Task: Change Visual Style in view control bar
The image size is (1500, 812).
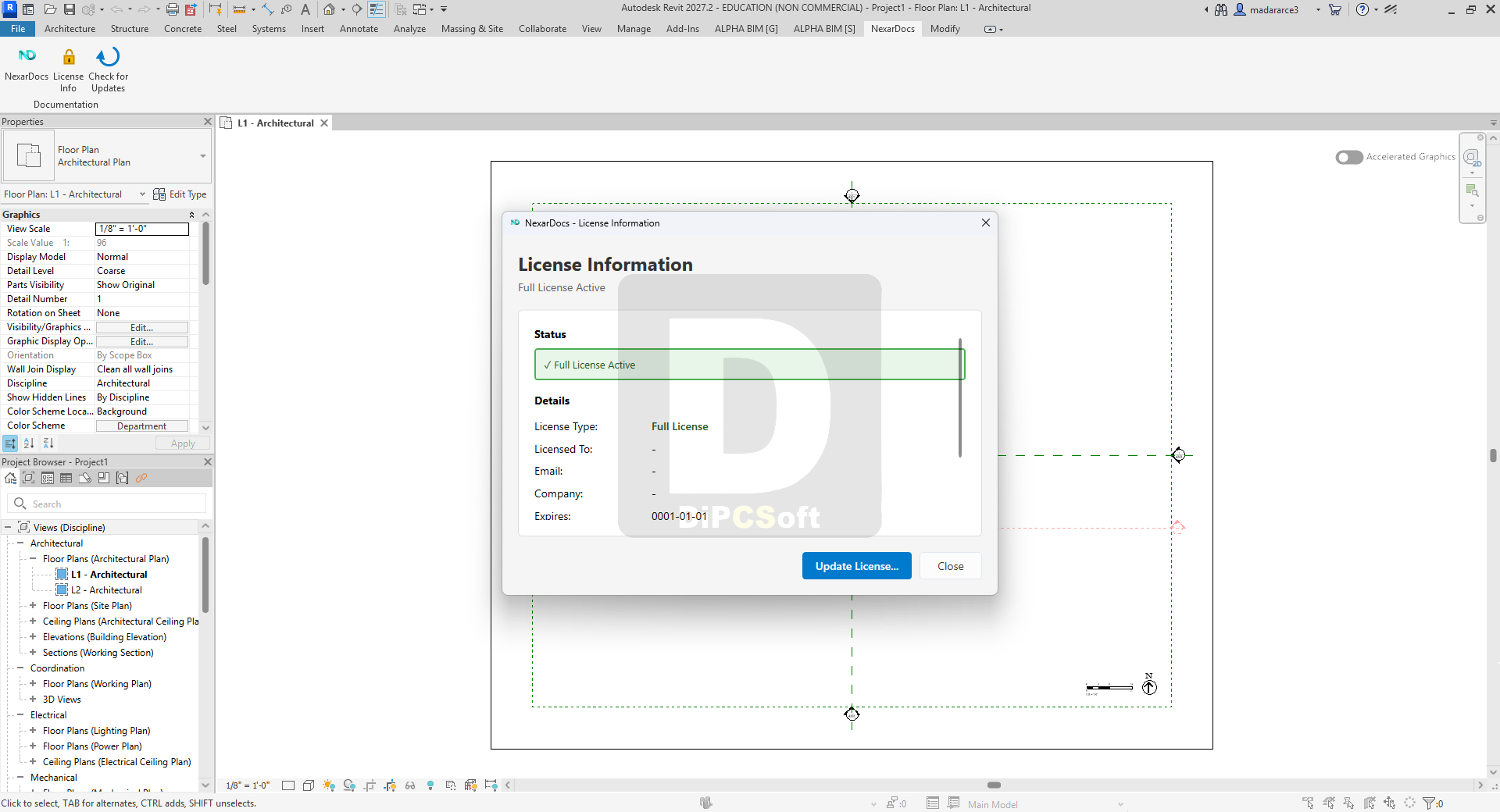Action: click(309, 785)
